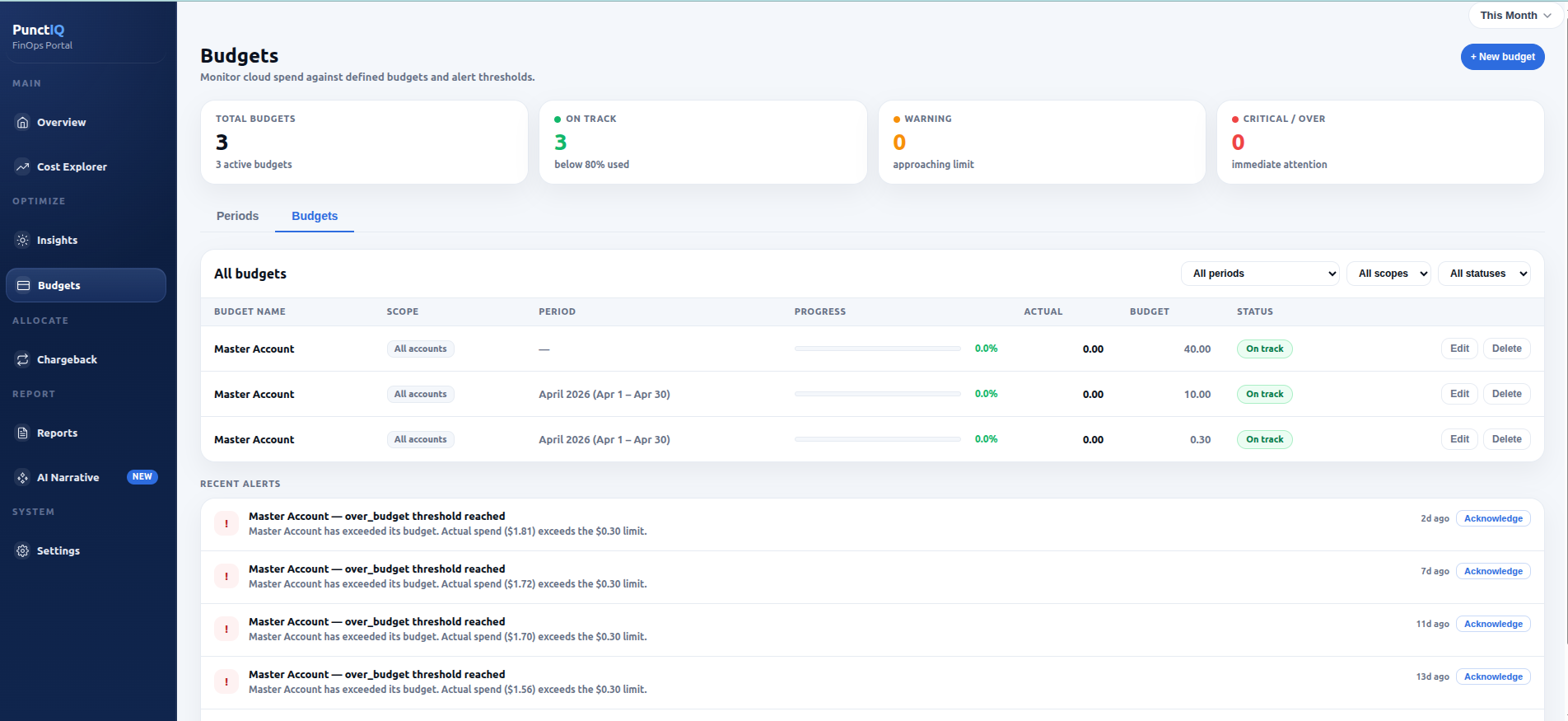The image size is (1568, 721).
Task: Open the All scopes filter dropdown
Action: coord(1389,274)
